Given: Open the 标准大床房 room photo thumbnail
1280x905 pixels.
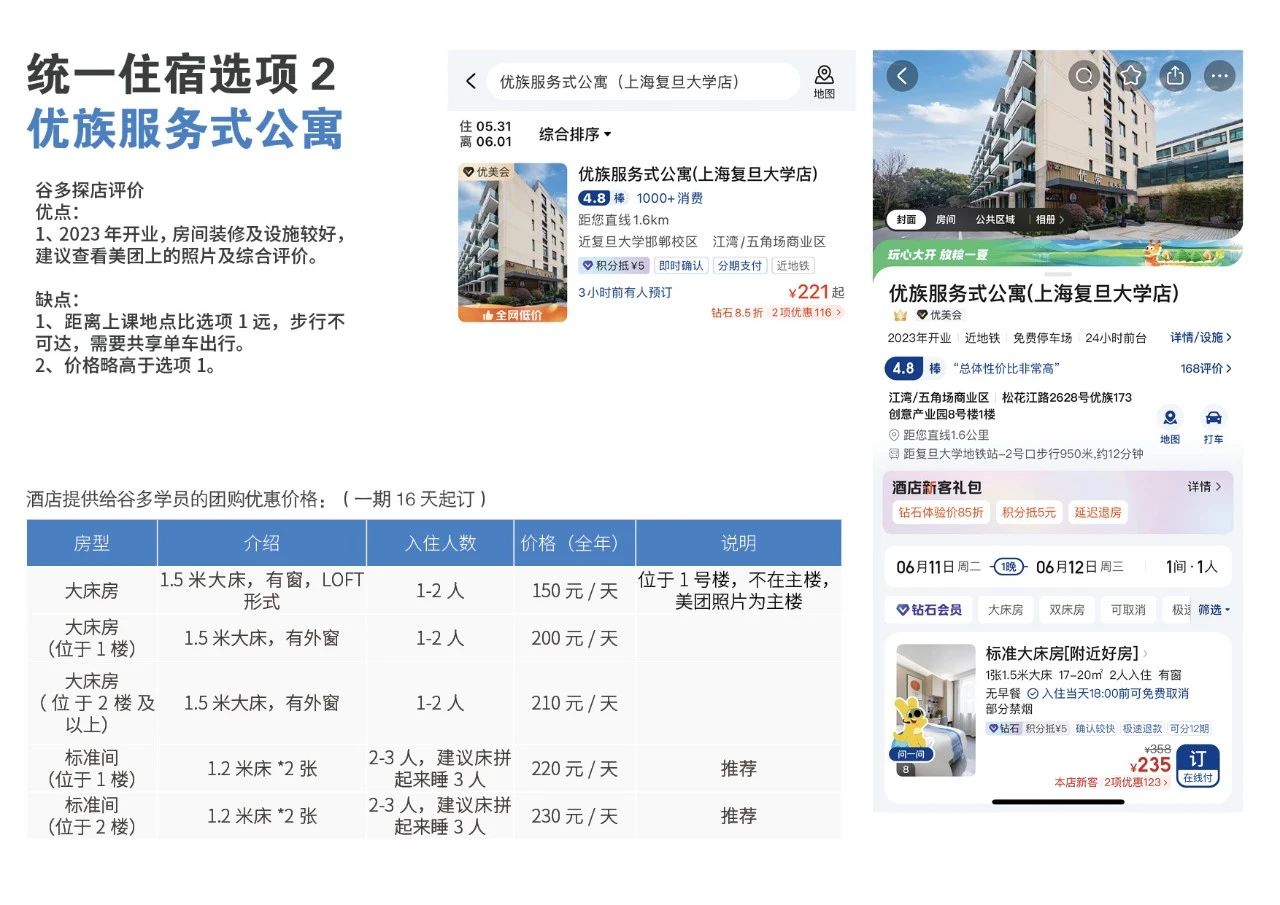Looking at the screenshot, I should click(936, 710).
